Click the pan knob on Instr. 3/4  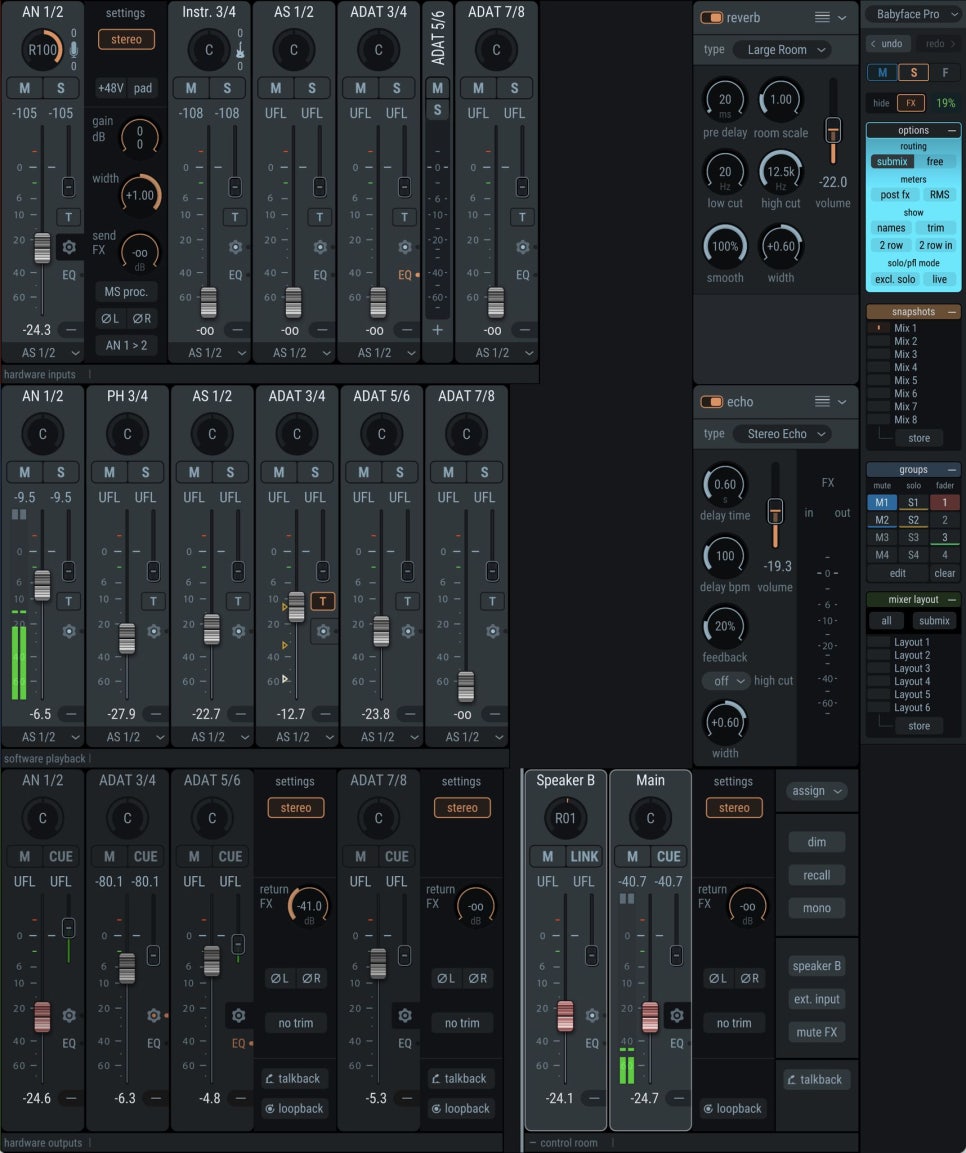pyautogui.click(x=209, y=50)
